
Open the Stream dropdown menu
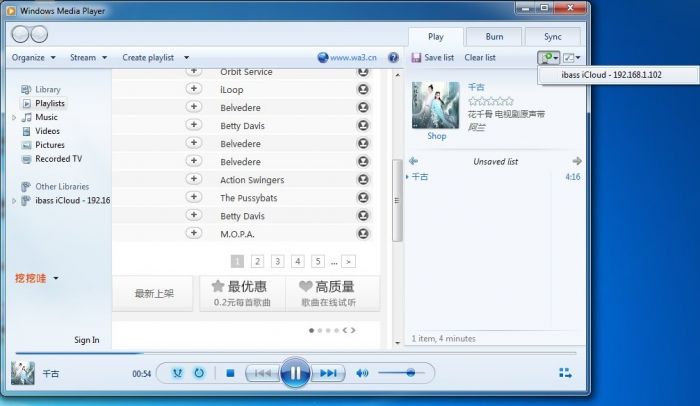point(88,58)
